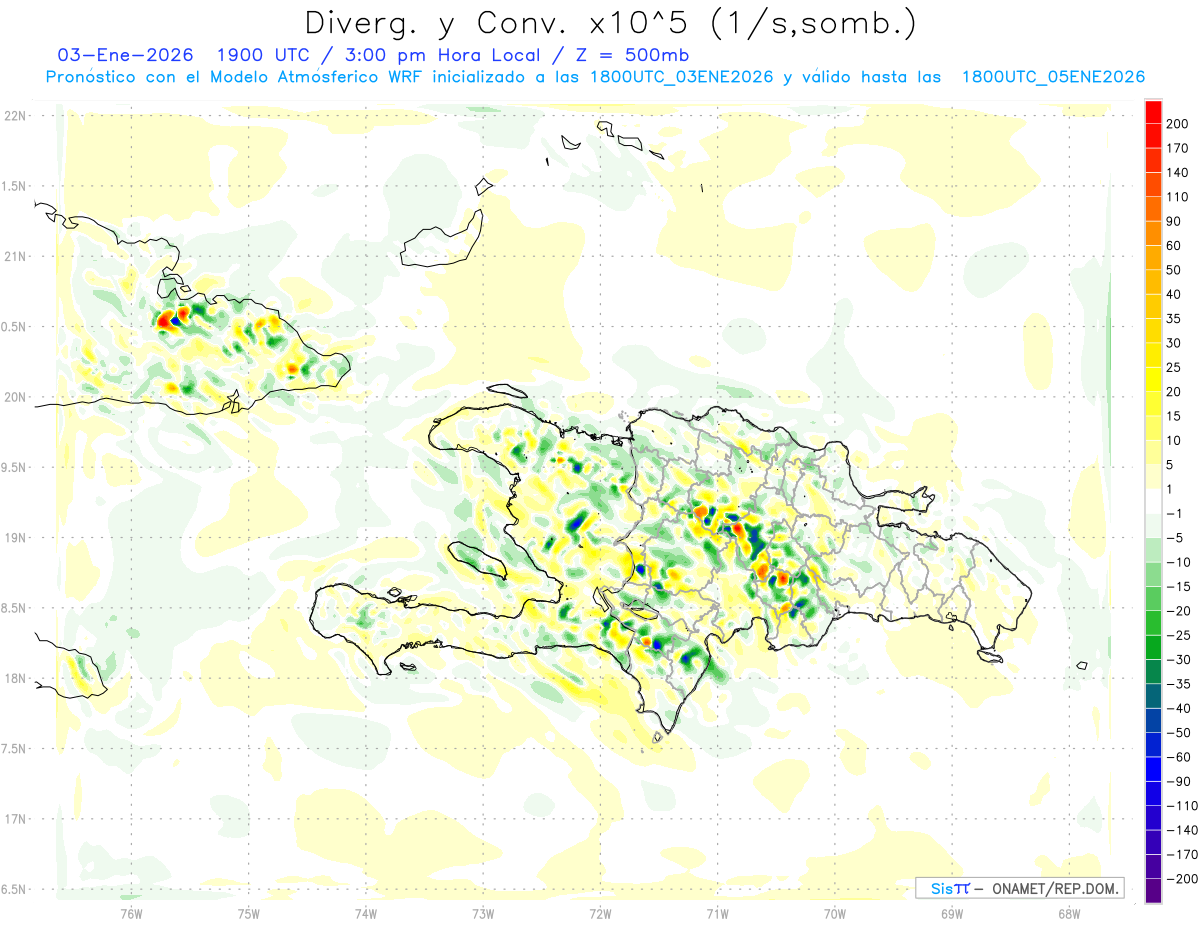Screen dimensions: 1200x927
Task: Click the '17N' latitude label
Action: pos(15,819)
